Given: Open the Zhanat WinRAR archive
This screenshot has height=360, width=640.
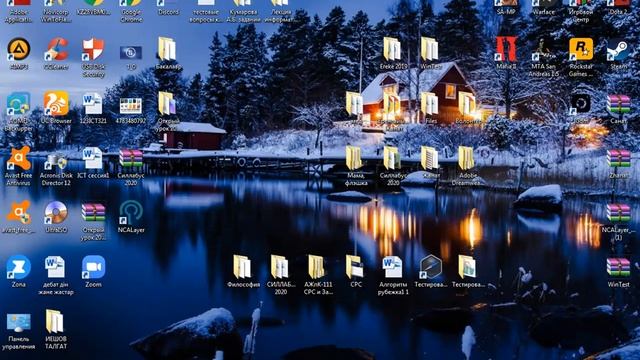Looking at the screenshot, I should pyautogui.click(x=618, y=159).
